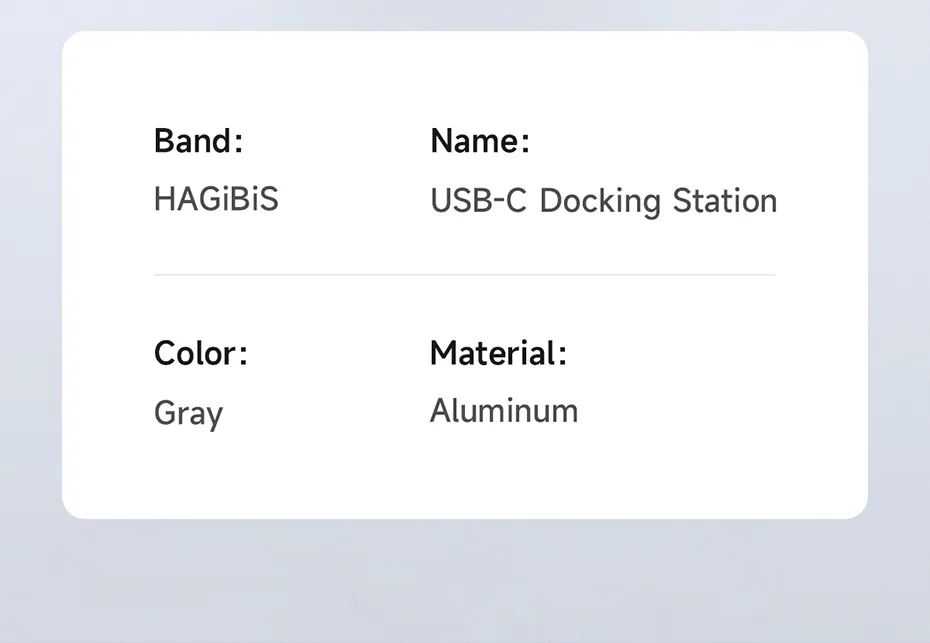Click the capital "G" in Gray

[165, 413]
